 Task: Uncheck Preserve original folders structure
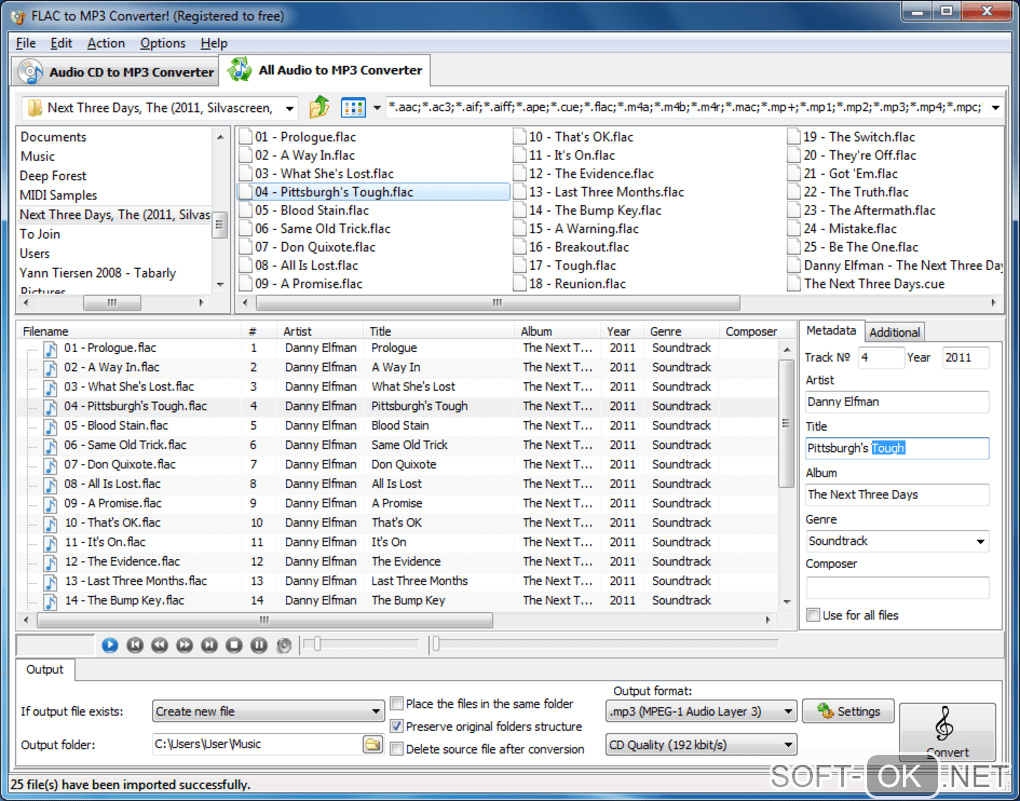396,726
